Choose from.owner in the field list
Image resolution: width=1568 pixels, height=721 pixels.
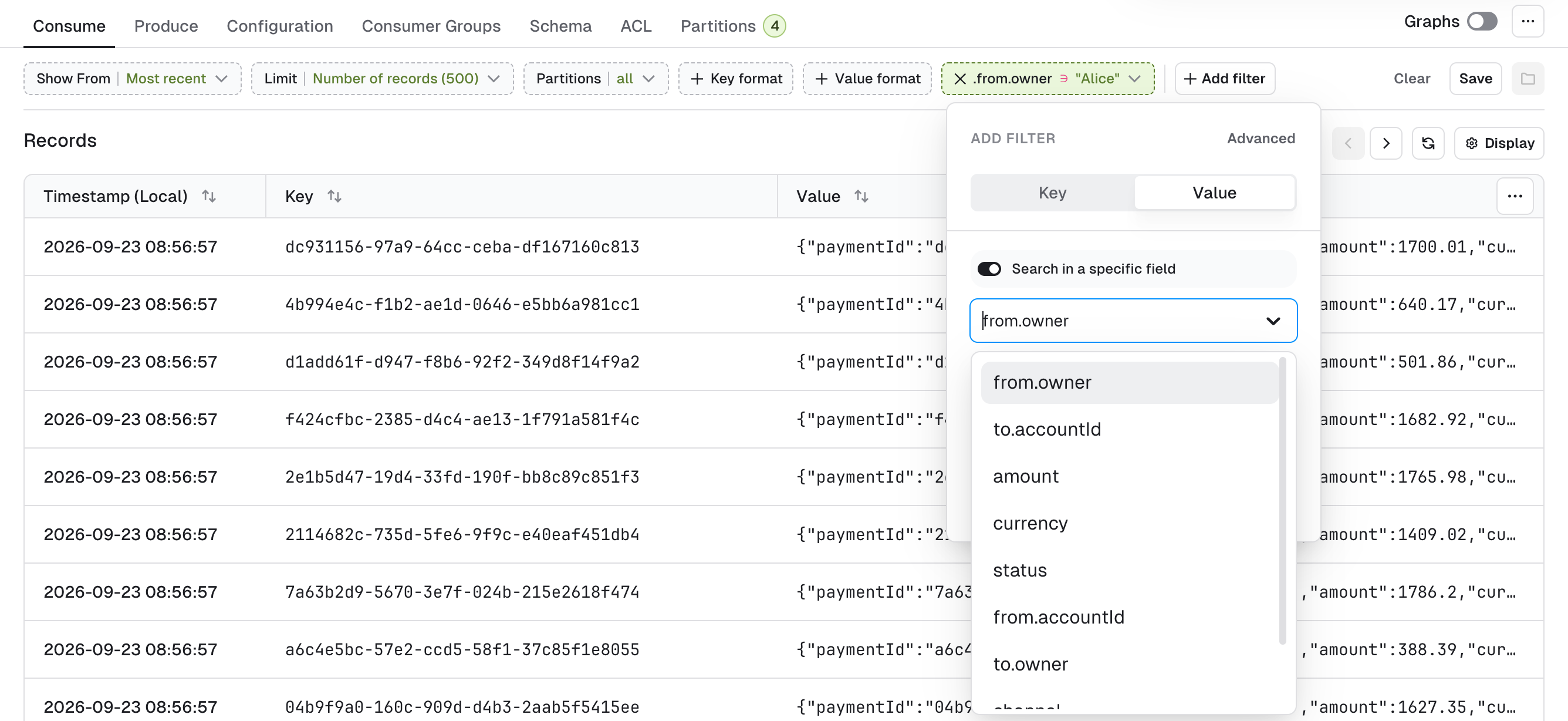tap(1130, 382)
